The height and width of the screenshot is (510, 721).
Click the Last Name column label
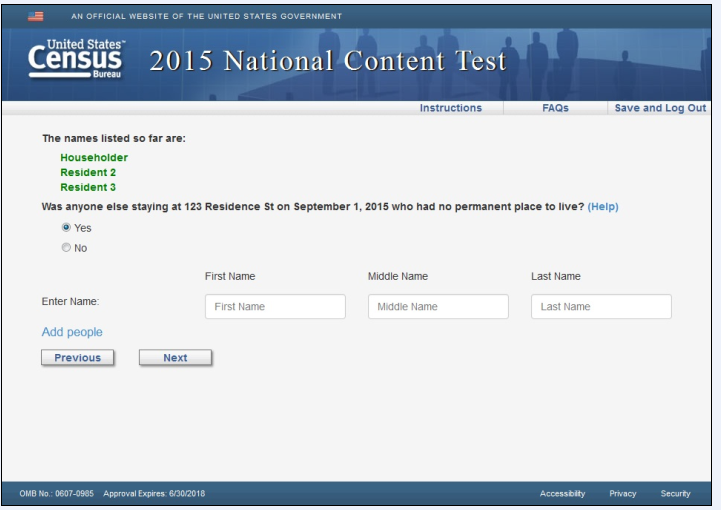(x=555, y=276)
